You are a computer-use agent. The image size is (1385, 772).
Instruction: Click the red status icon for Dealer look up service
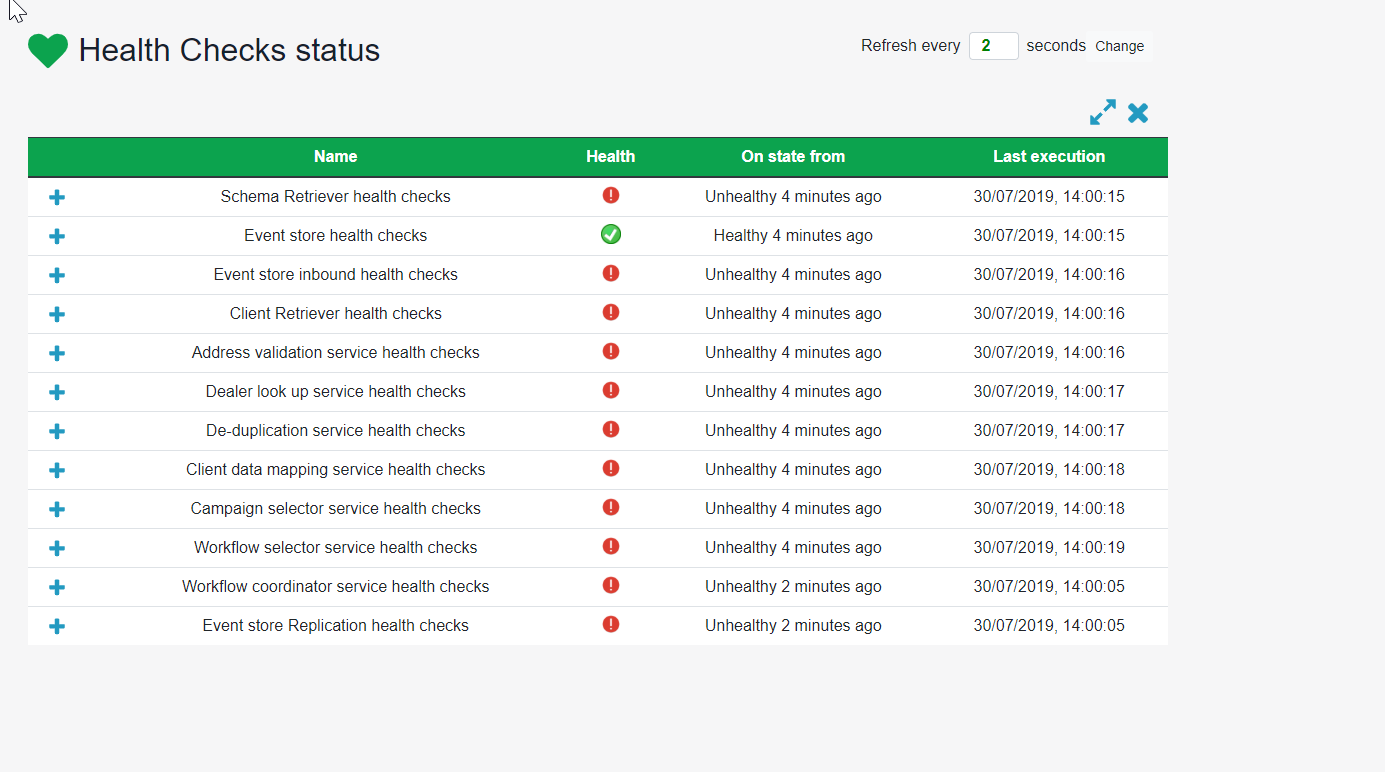(x=610, y=391)
